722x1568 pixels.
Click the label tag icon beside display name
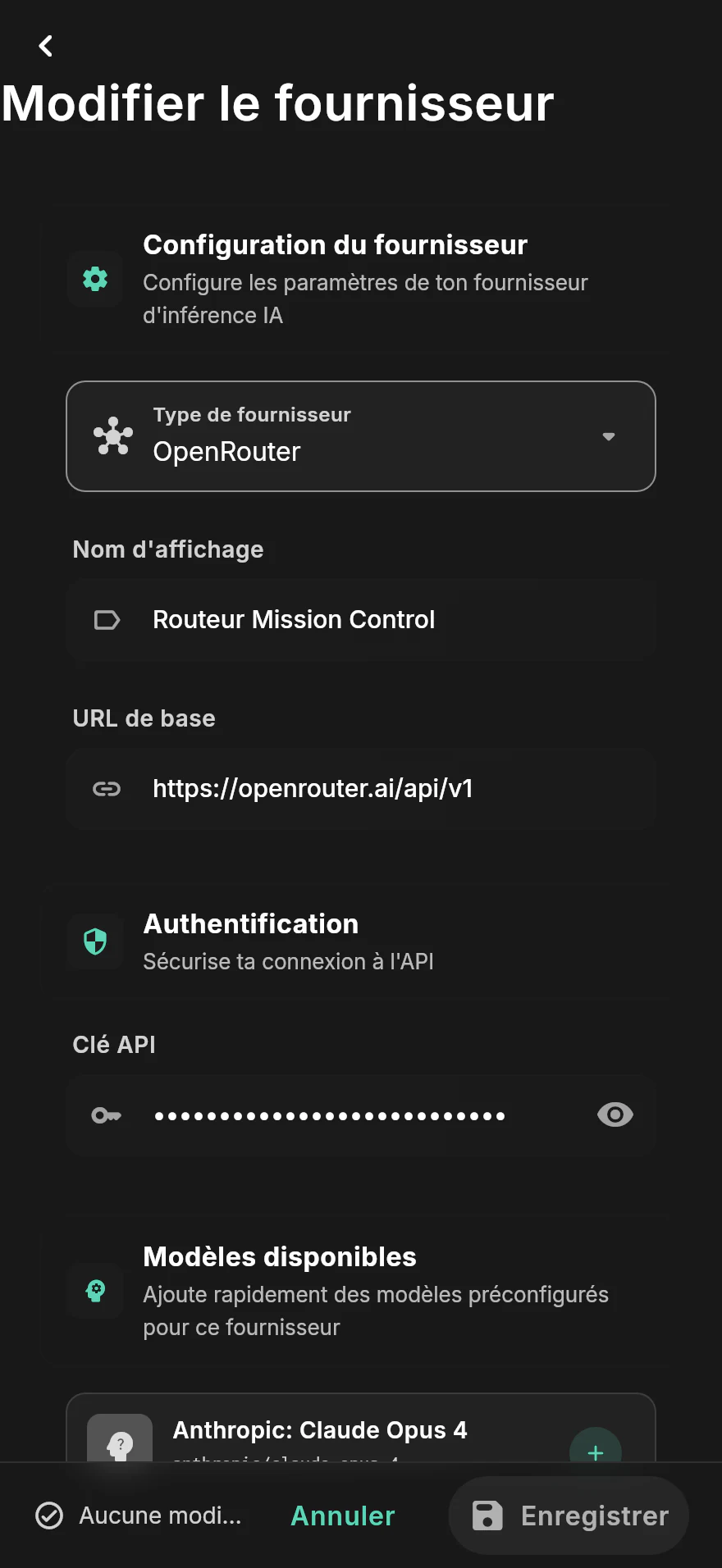pyautogui.click(x=107, y=620)
